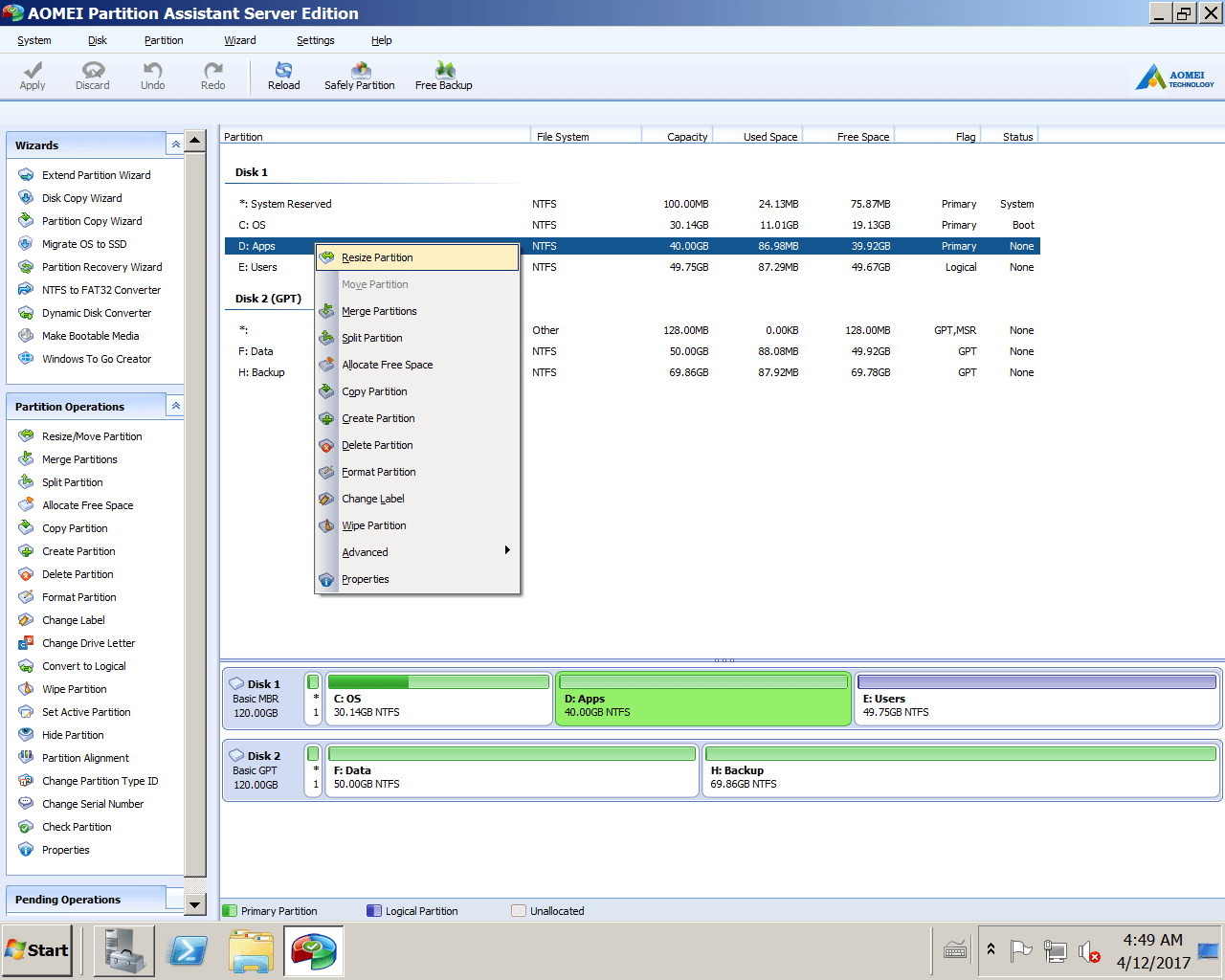Click the Redo toolbar icon
Screen dimensions: 1225x980
tap(212, 76)
